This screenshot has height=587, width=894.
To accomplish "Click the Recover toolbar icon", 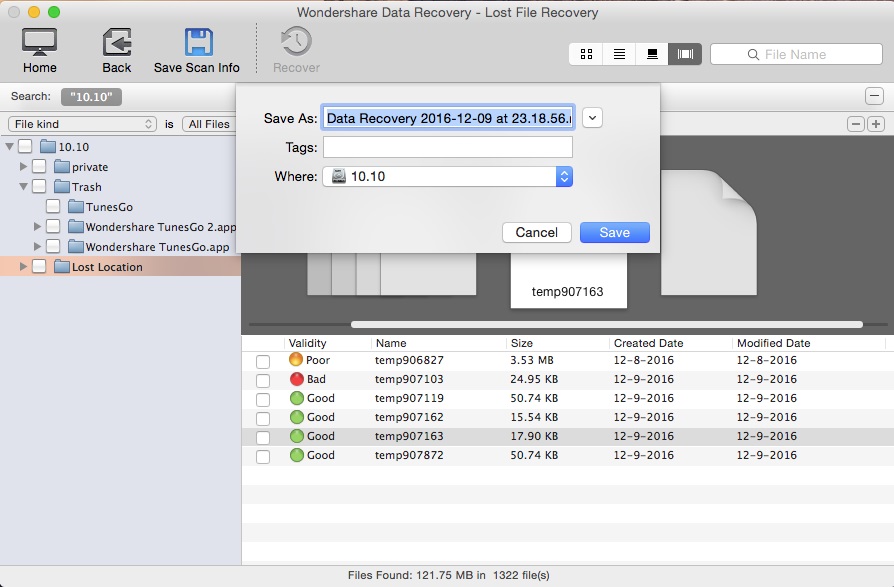I will click(x=296, y=42).
